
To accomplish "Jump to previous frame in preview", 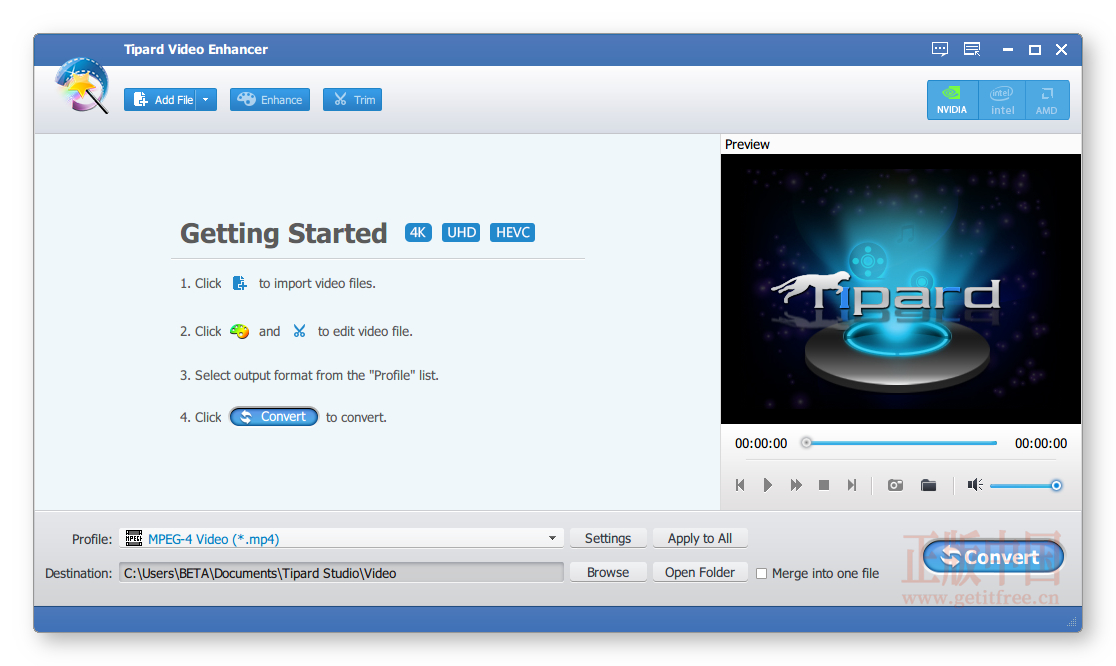I will 740,485.
